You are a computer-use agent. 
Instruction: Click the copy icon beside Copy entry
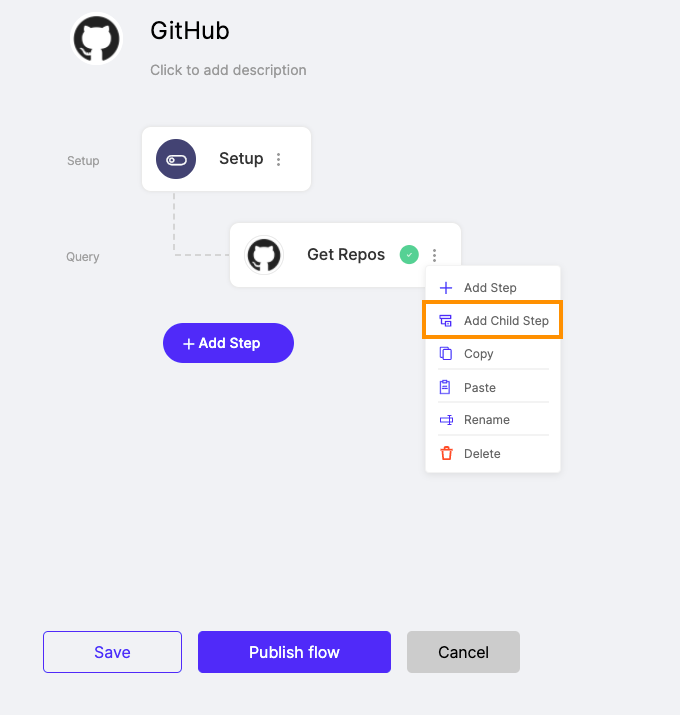tap(446, 353)
